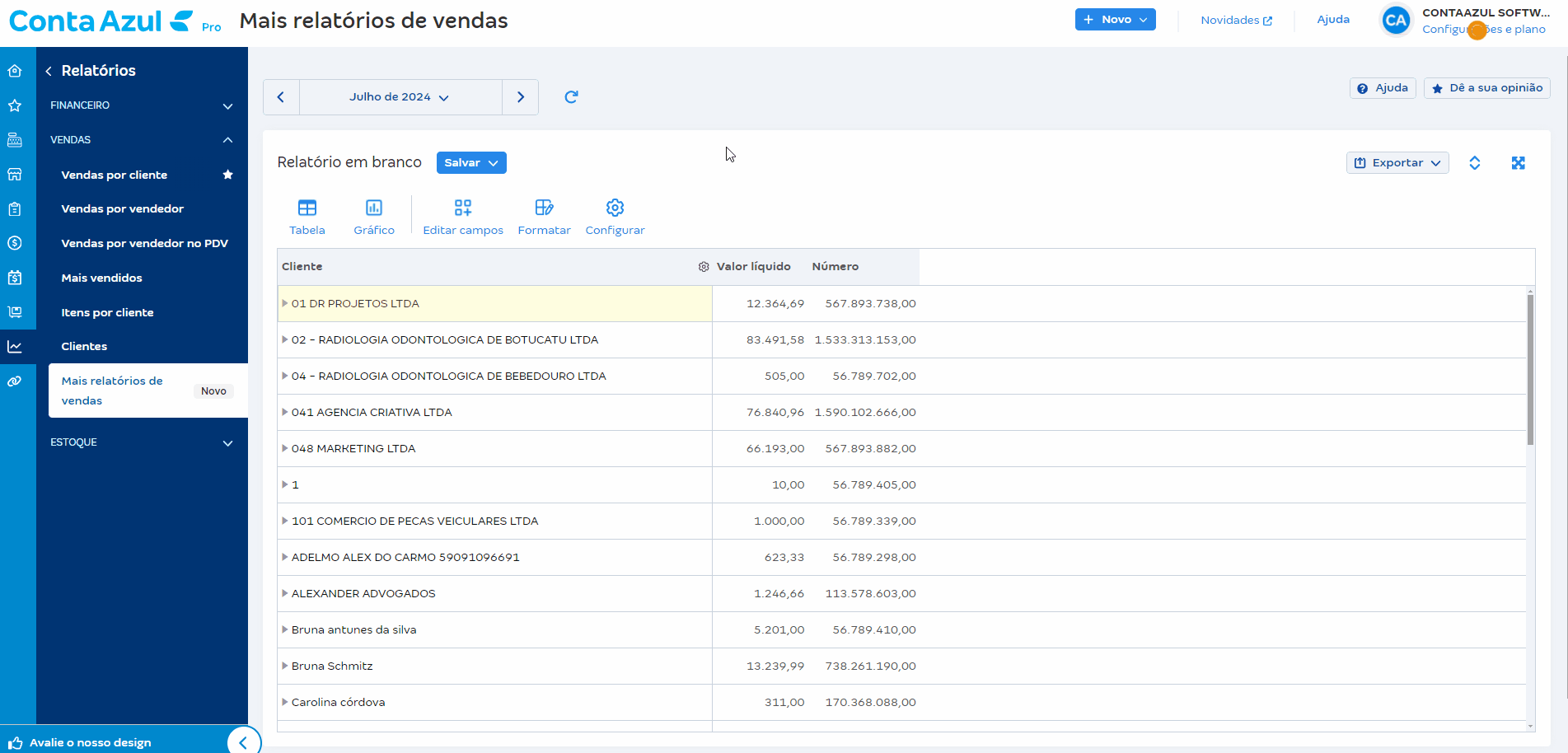Click the cash register sidebar icon
The width and height of the screenshot is (1568, 753).
pyautogui.click(x=15, y=140)
